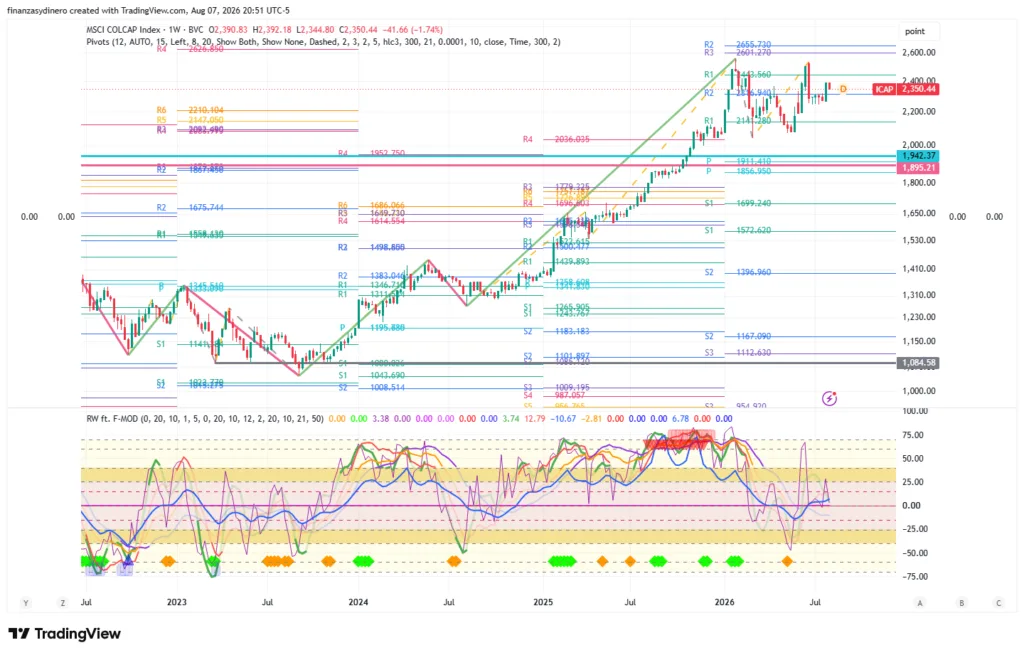Click the 2024 label on the time axis

click(358, 602)
